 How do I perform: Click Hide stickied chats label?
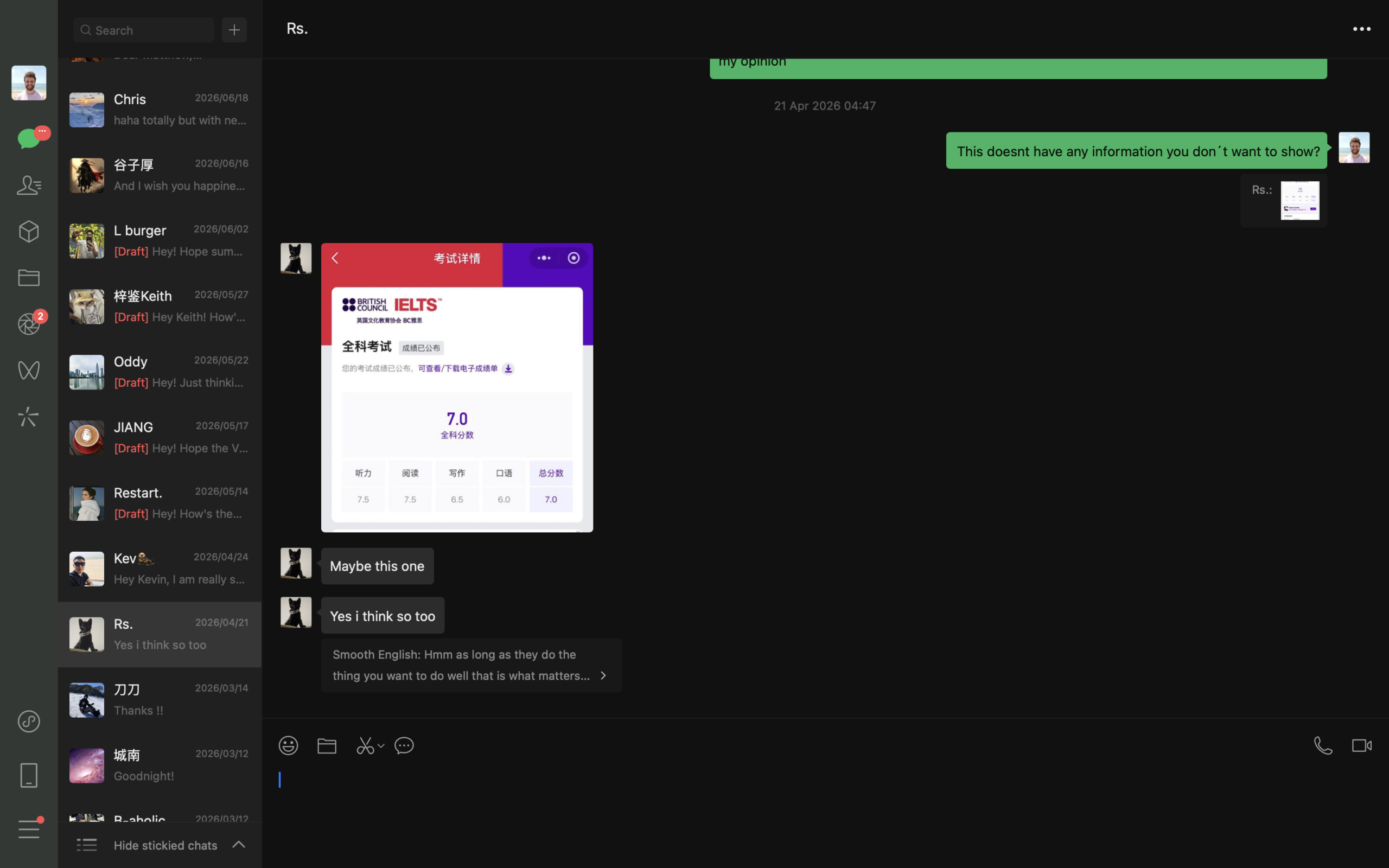coord(165,845)
